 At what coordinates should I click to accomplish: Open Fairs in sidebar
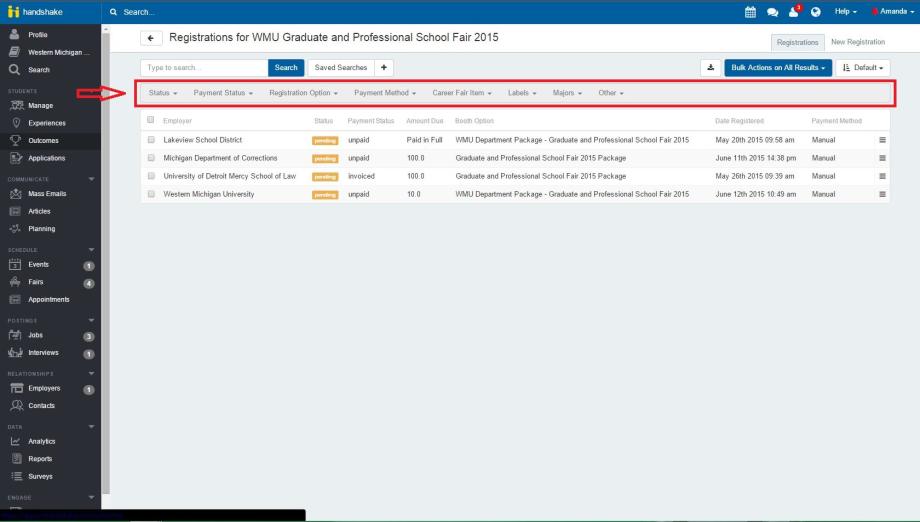[35, 282]
